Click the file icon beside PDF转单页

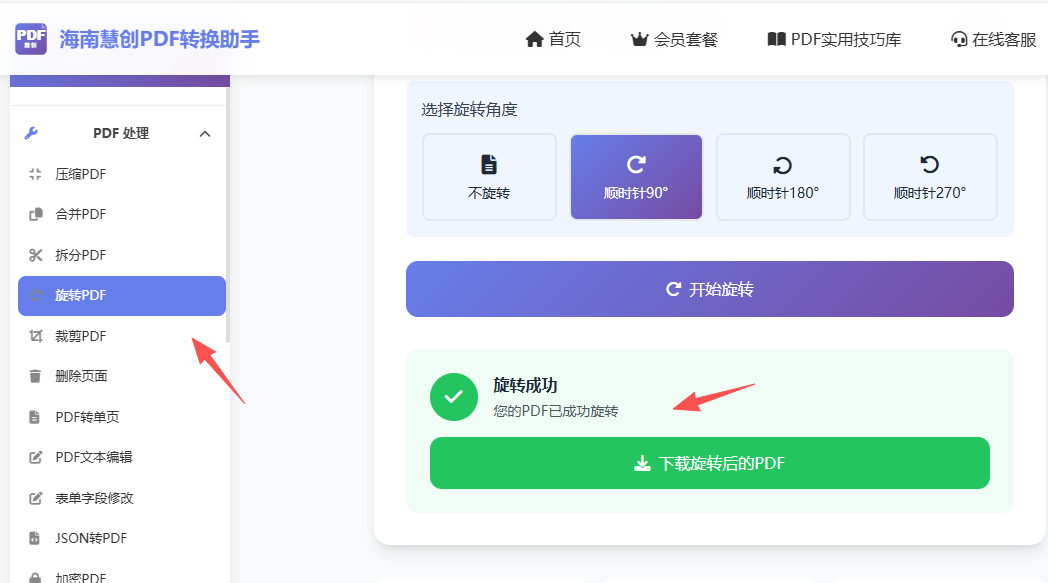coord(35,417)
